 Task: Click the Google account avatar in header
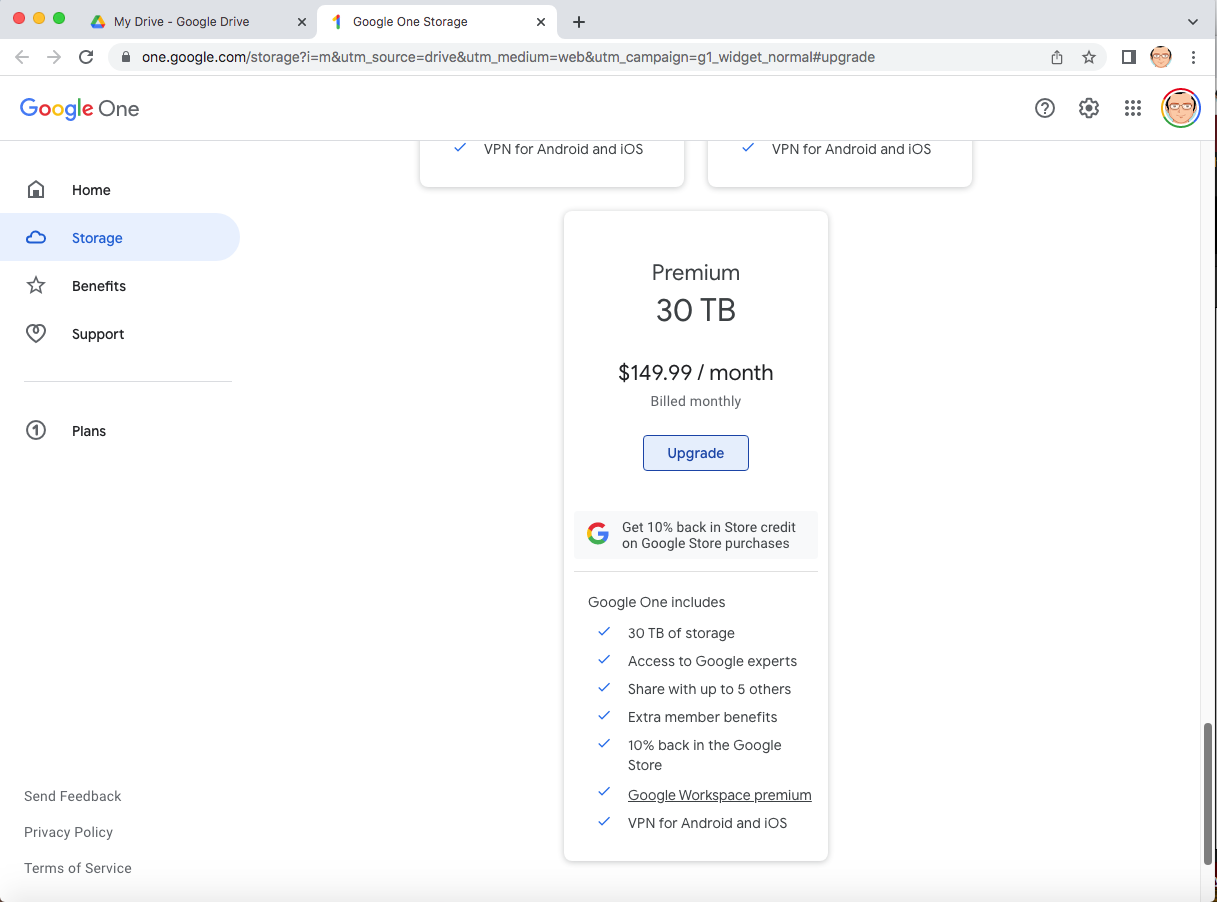click(x=1180, y=108)
